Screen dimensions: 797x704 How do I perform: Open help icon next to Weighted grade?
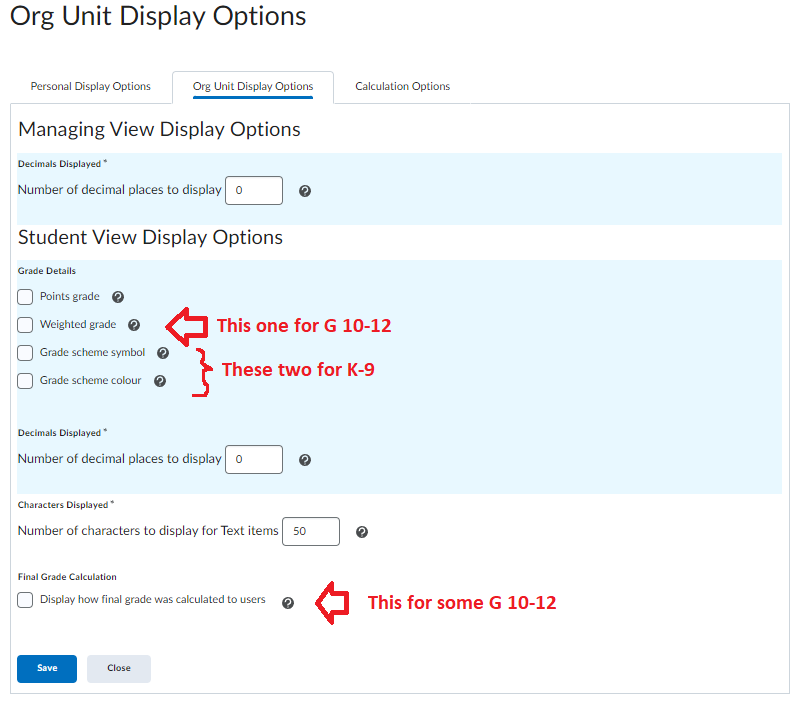pos(134,325)
